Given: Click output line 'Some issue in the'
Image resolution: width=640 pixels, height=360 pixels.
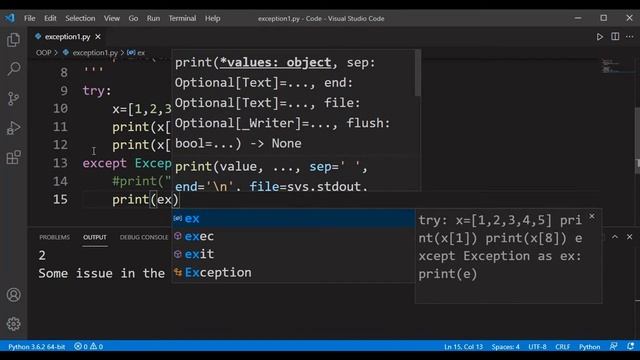Looking at the screenshot, I should pos(101,273).
